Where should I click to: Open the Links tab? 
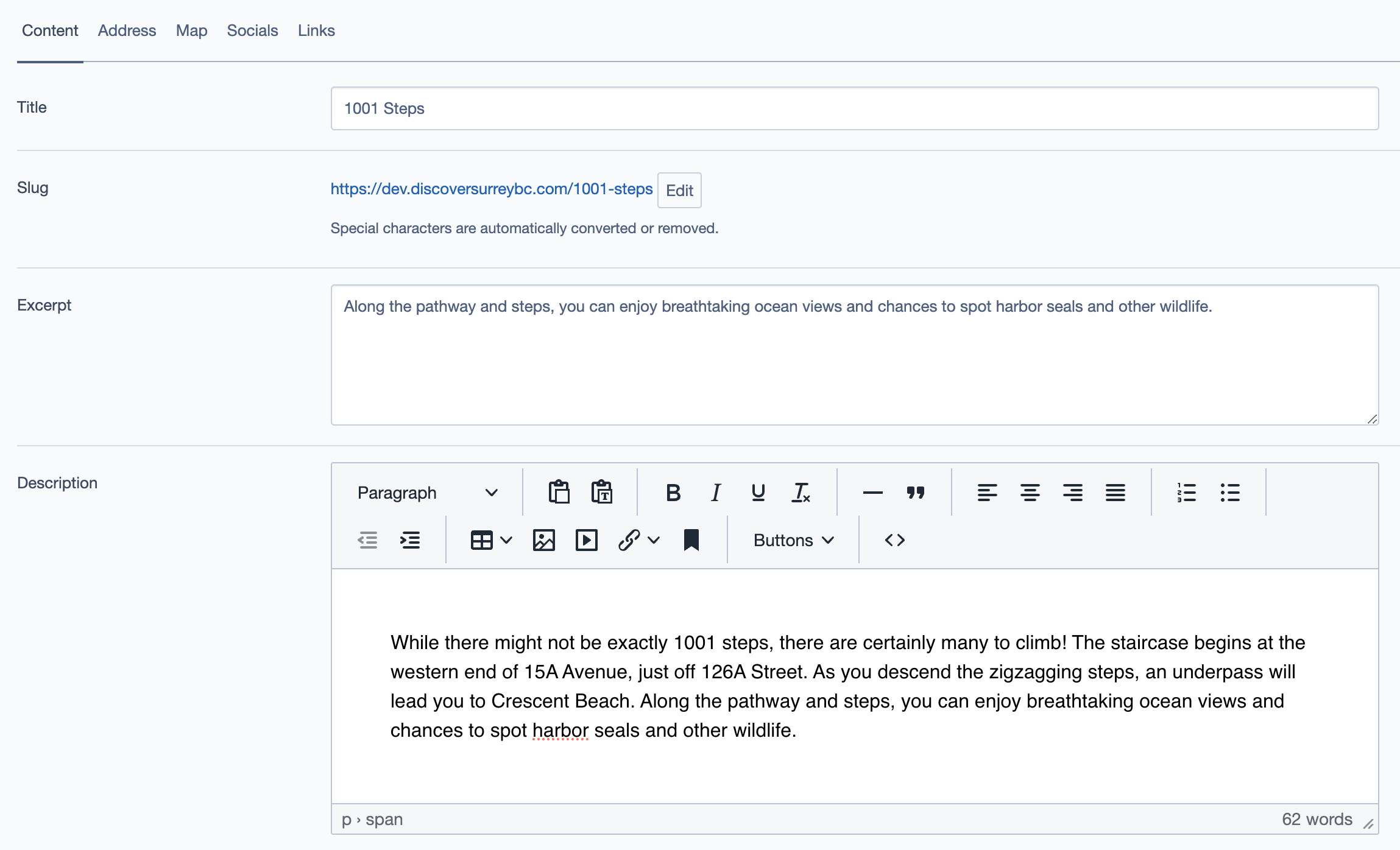tap(316, 30)
